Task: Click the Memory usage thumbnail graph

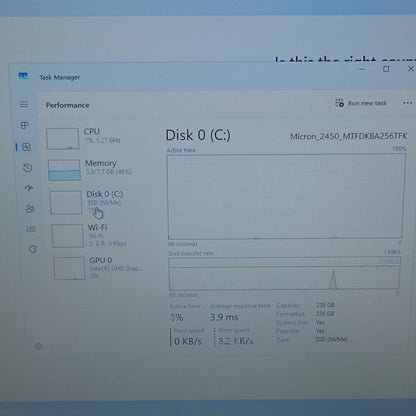Action: [x=64, y=170]
